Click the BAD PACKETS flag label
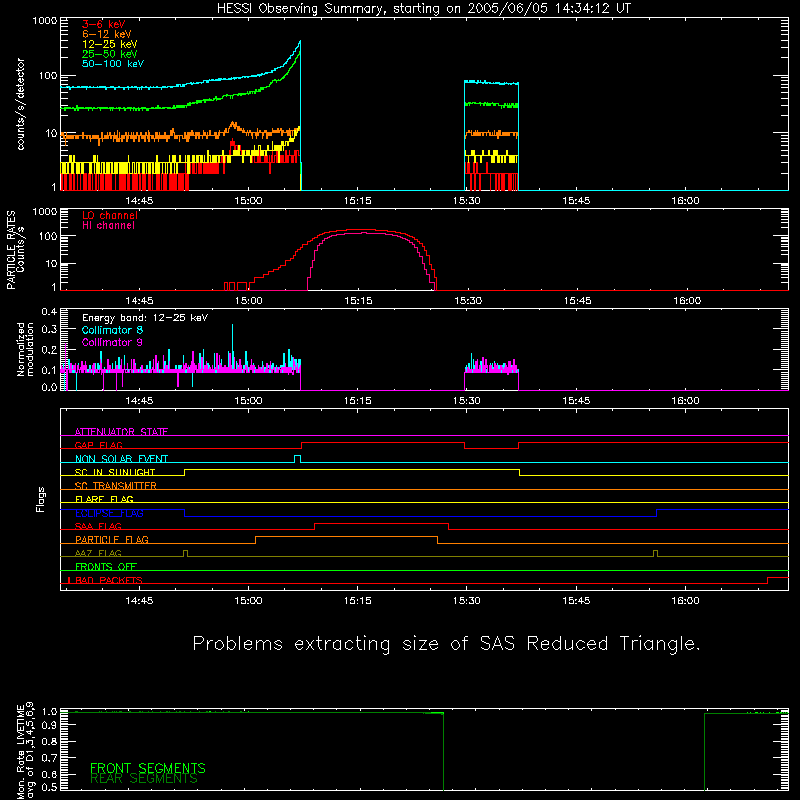This screenshot has height=800, width=800. pyautogui.click(x=109, y=580)
